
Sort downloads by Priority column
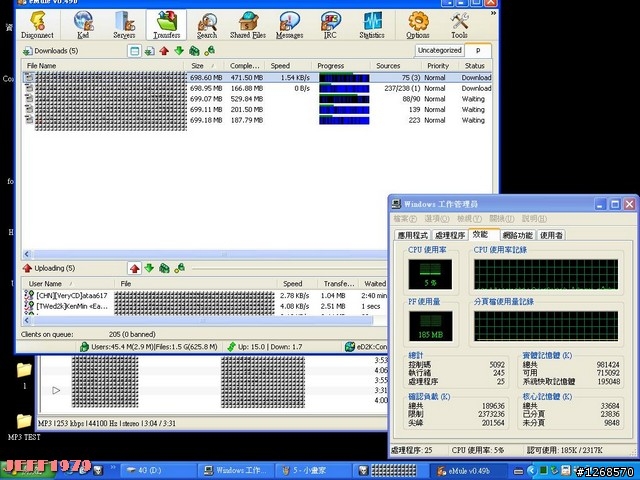tap(440, 66)
